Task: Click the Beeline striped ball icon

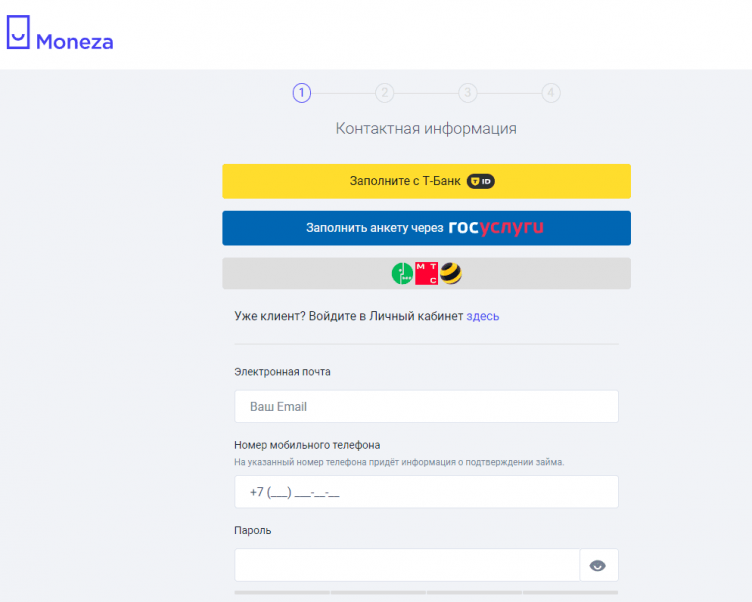Action: [451, 273]
